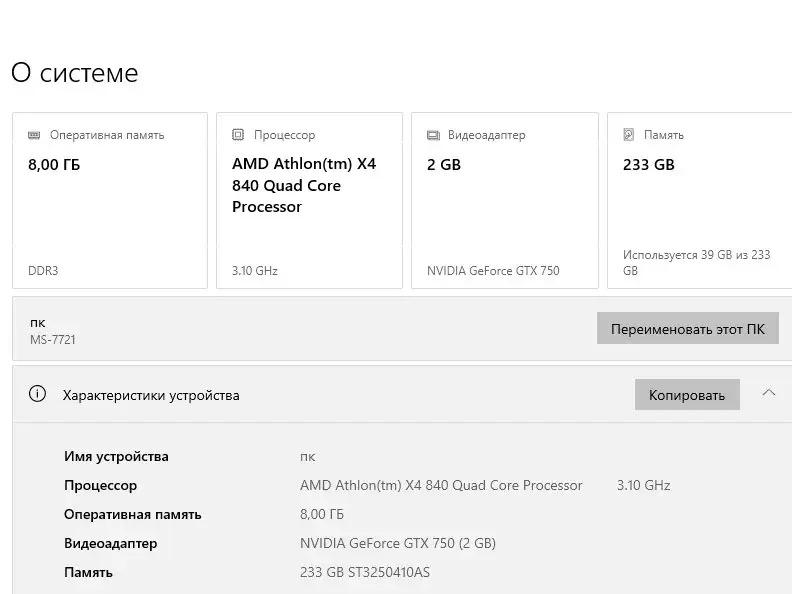Click the Видеоадаптер graphics card icon
Image resolution: width=792 pixels, height=594 pixels.
[433, 135]
